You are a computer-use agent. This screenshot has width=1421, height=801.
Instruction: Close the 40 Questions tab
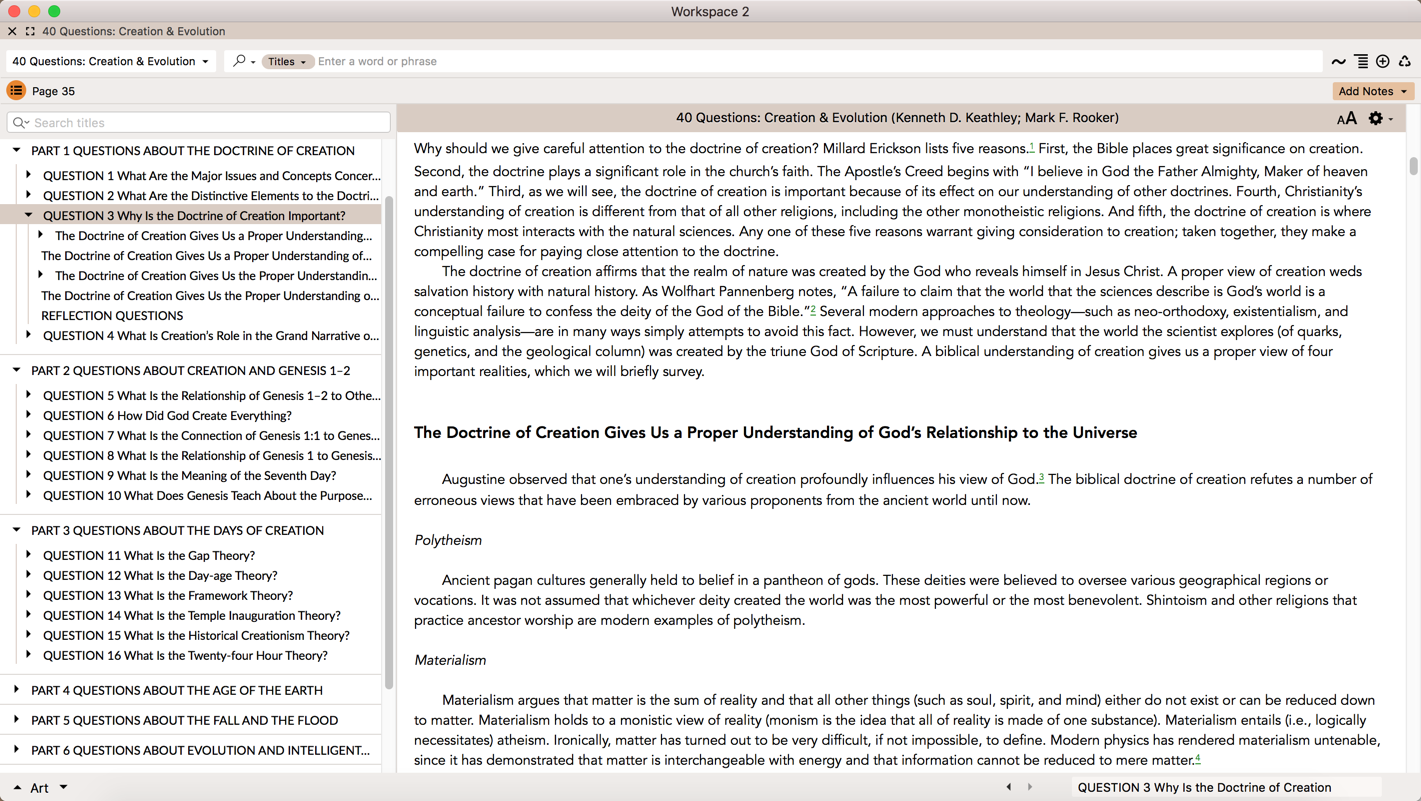[12, 31]
